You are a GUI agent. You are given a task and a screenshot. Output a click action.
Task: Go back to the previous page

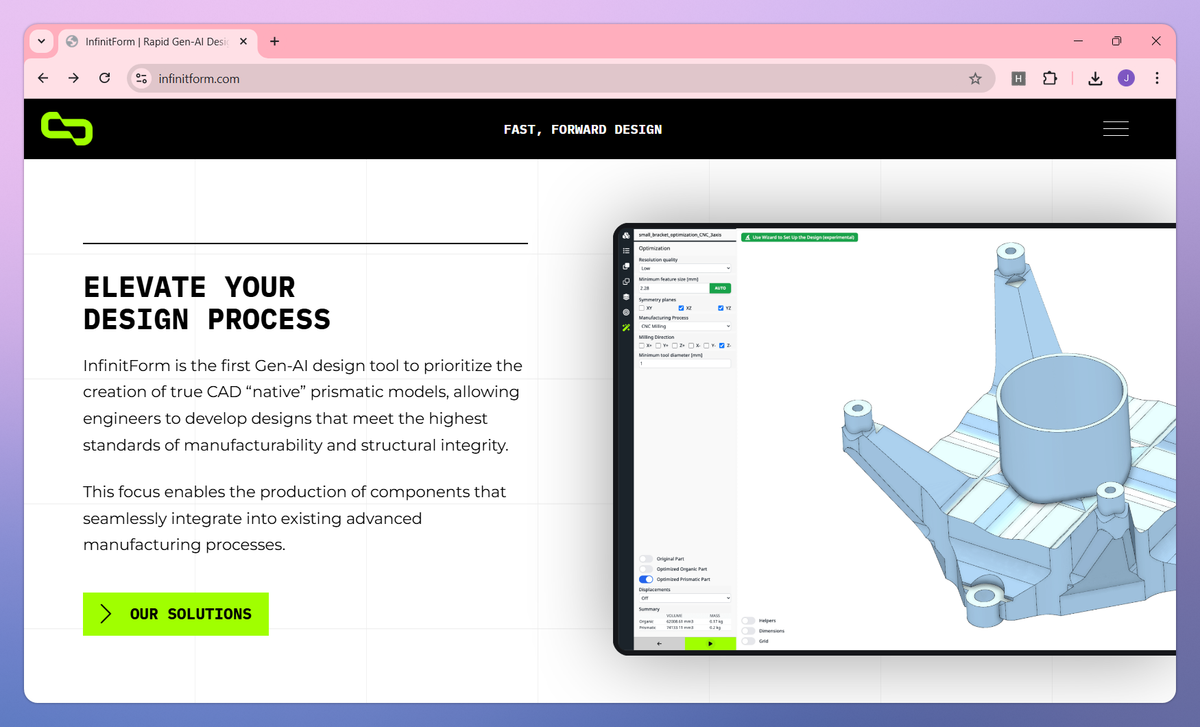point(42,78)
